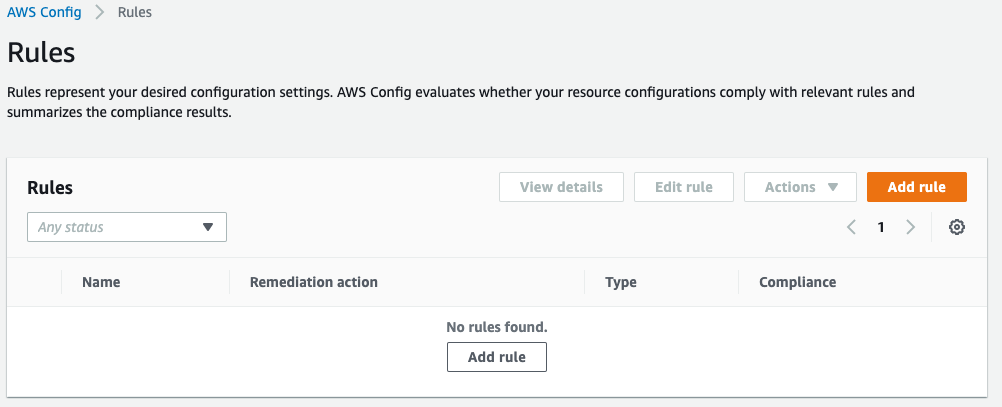Go to the previous page chevron
The image size is (1002, 407).
[851, 227]
